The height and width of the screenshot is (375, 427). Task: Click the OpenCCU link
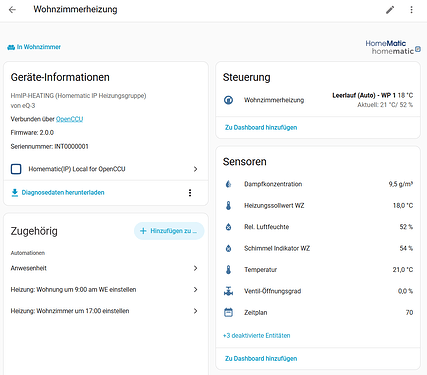(x=69, y=119)
